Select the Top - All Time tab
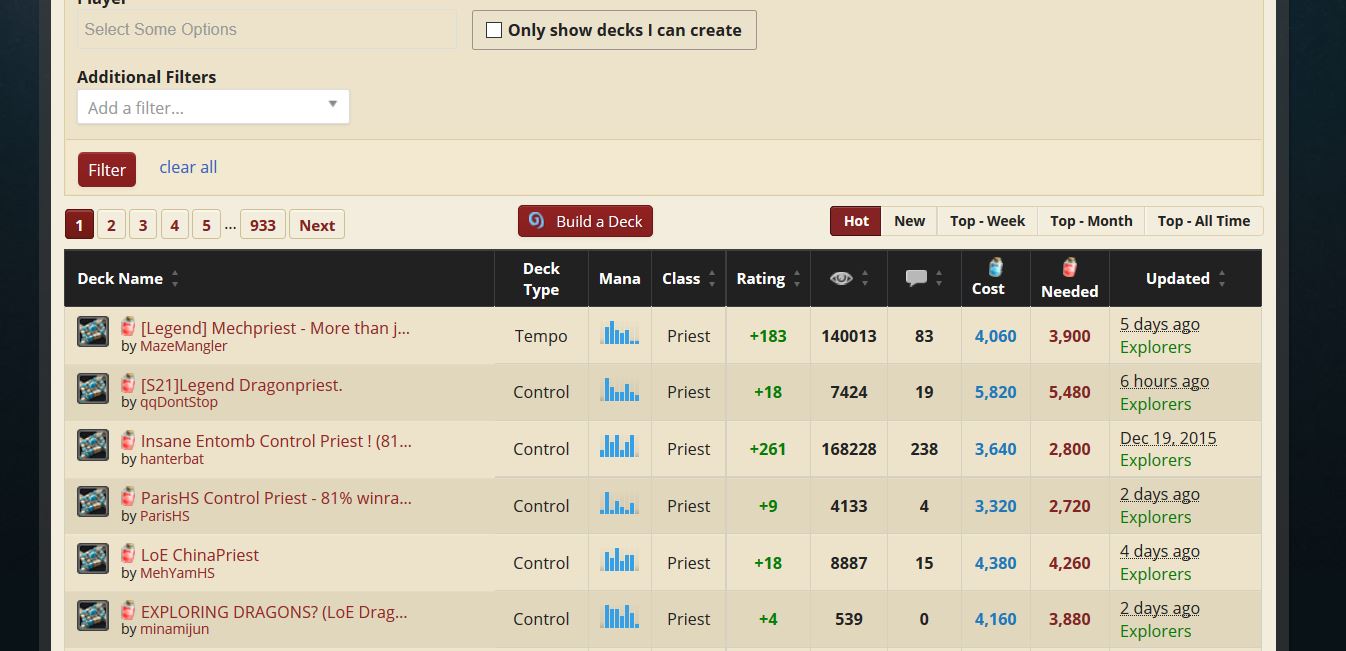Viewport: 1346px width, 651px height. pyautogui.click(x=1203, y=221)
